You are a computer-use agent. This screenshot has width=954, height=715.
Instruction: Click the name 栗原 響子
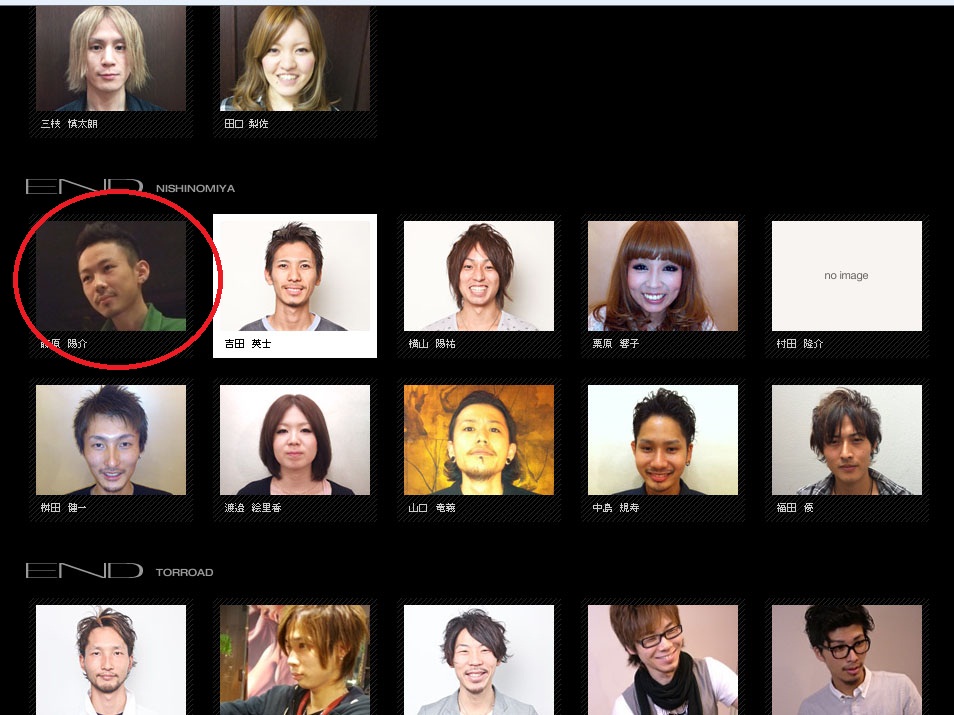pos(616,344)
